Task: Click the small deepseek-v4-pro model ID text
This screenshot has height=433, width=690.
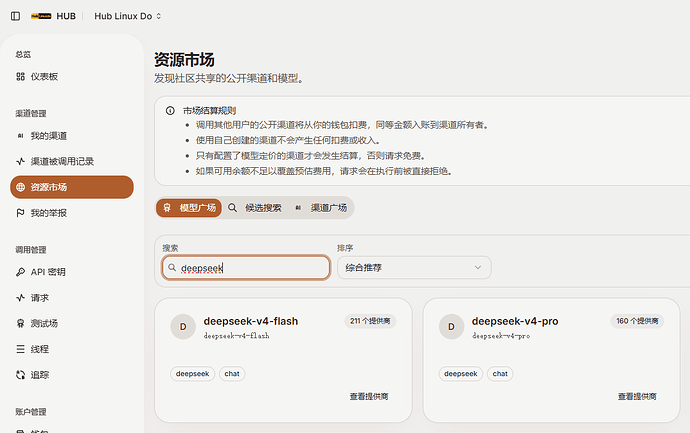Action: [x=501, y=336]
